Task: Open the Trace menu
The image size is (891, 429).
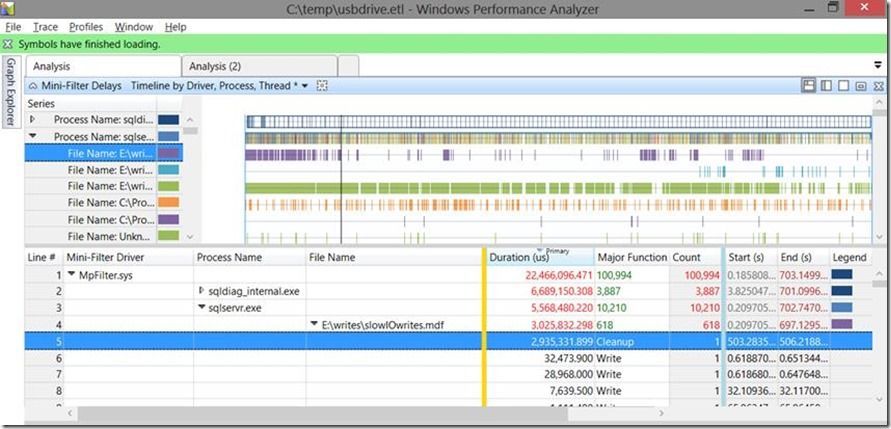Action: [45, 27]
